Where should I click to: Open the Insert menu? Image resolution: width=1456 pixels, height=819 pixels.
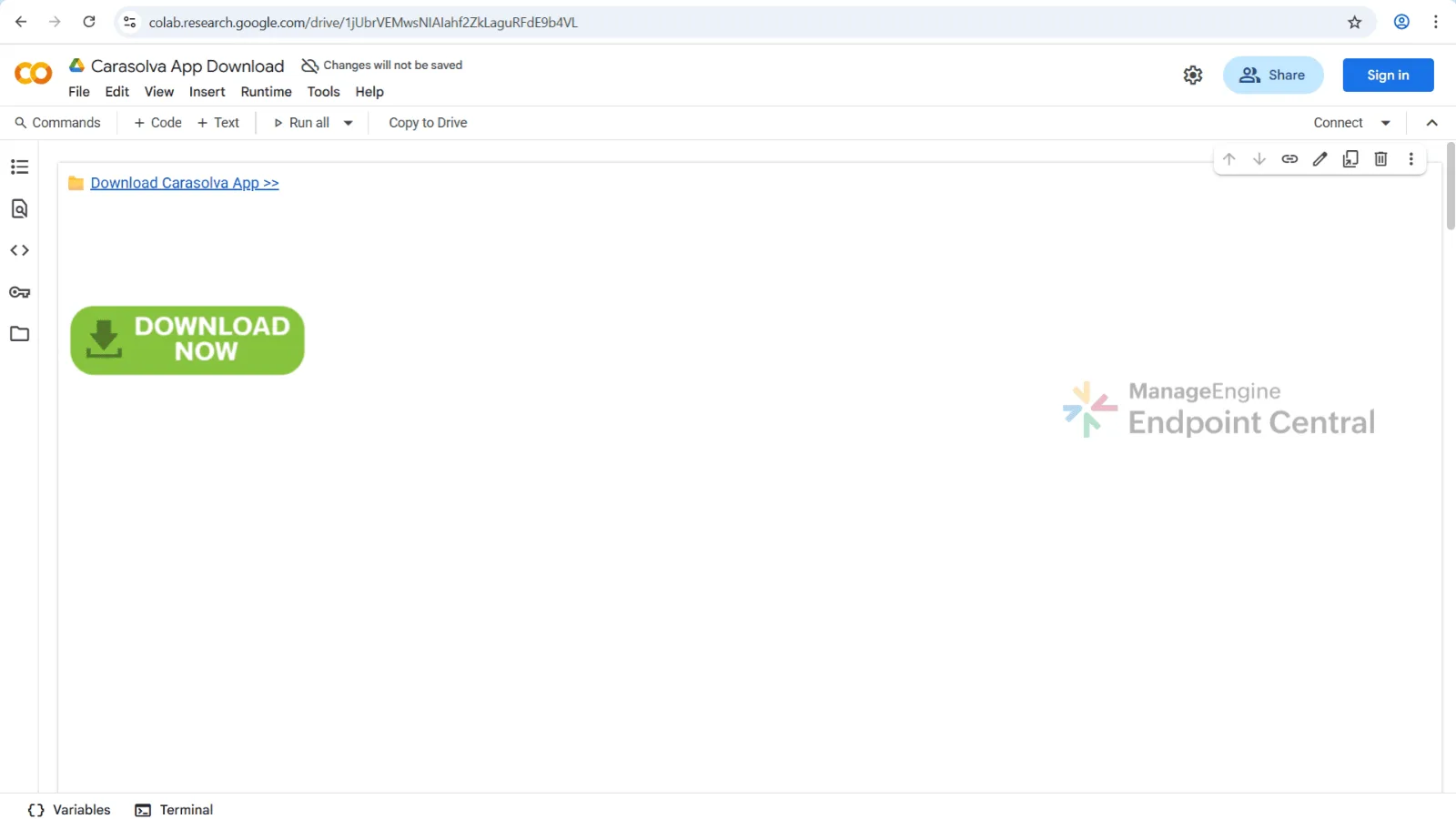(207, 92)
